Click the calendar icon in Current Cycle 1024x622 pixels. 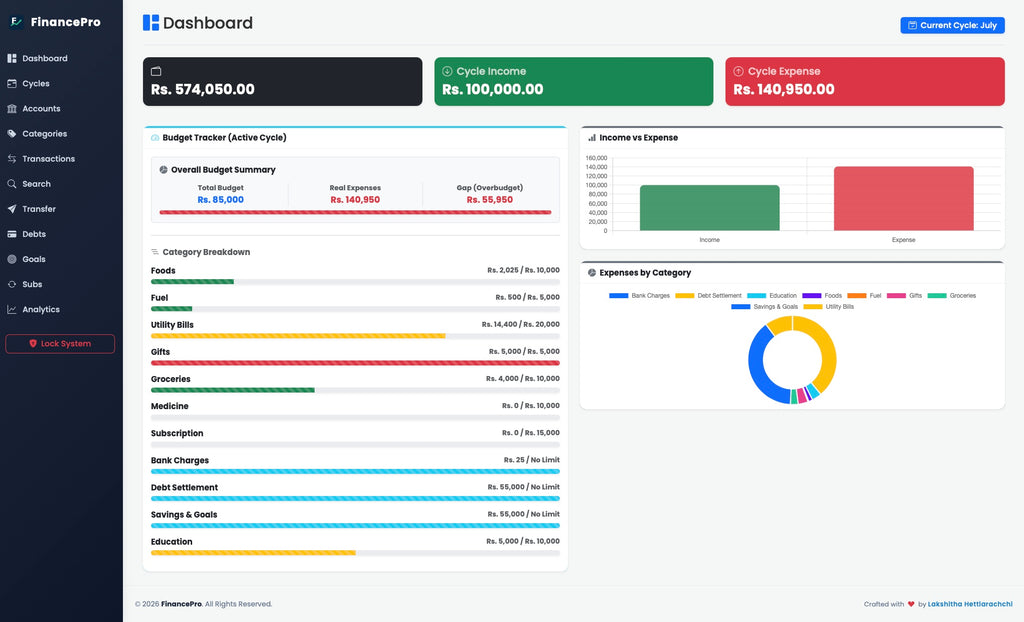coord(912,25)
